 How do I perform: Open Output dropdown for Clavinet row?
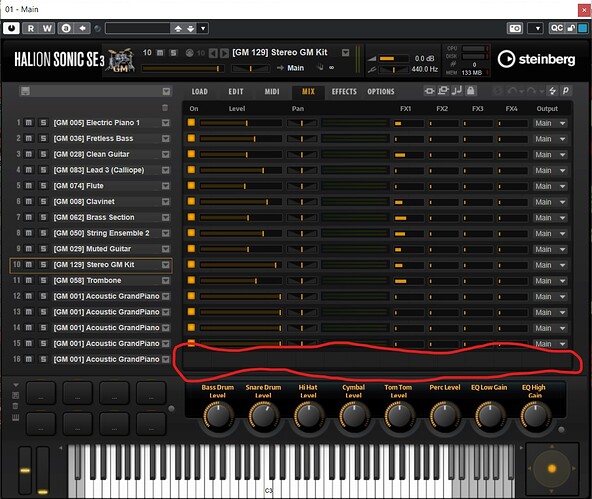(550, 202)
